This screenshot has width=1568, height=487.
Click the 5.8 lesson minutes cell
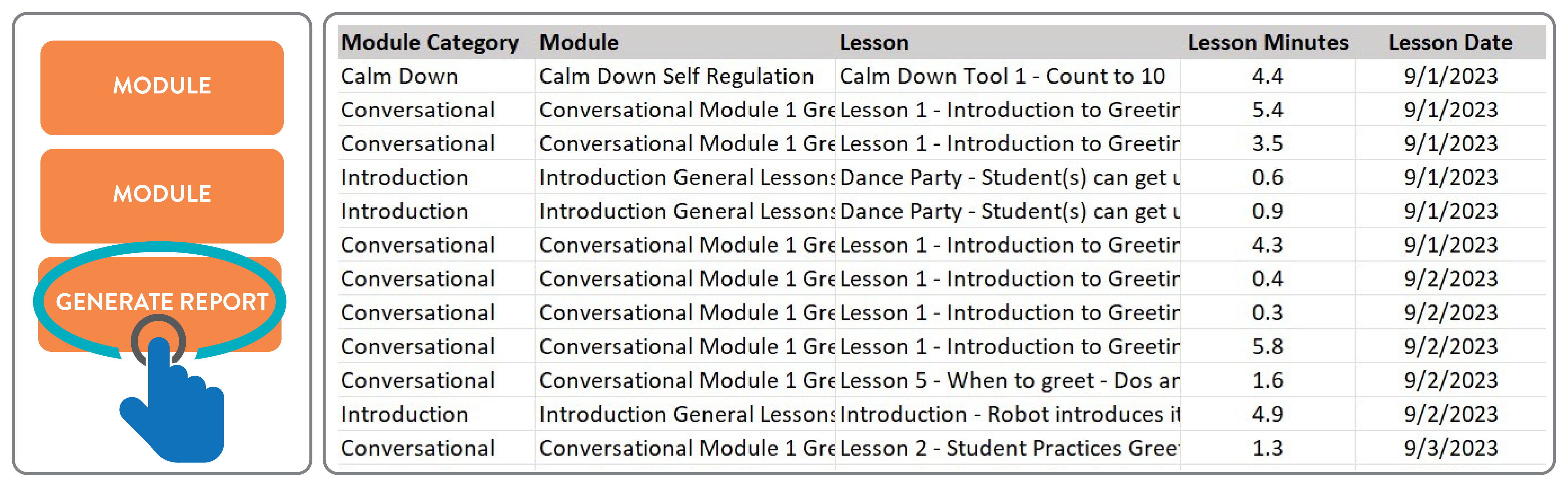click(x=1267, y=347)
